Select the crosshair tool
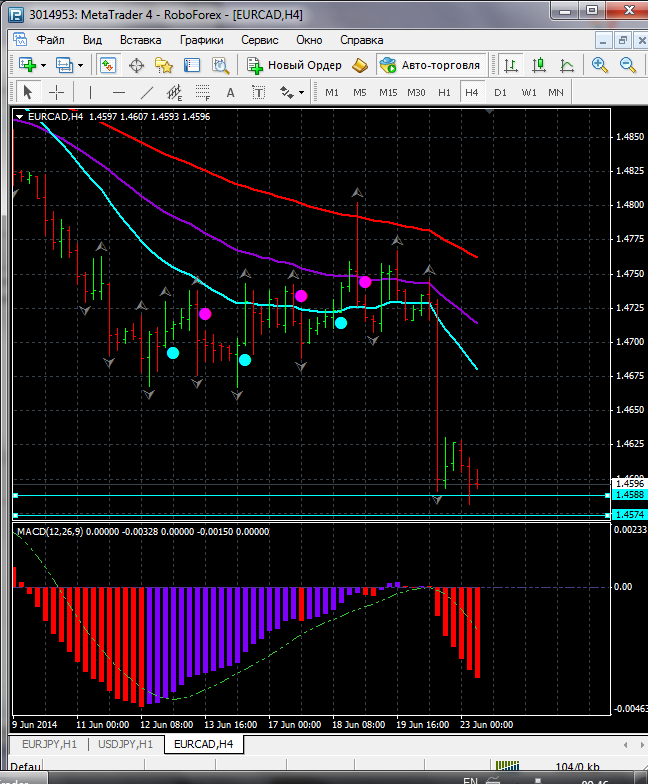Screen dimensions: 660x784 56,92
